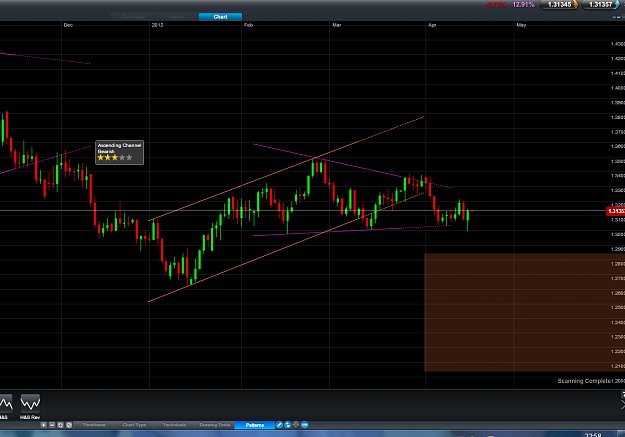
Task: Click the fit-chart icon next to minus button
Action: tap(60, 425)
